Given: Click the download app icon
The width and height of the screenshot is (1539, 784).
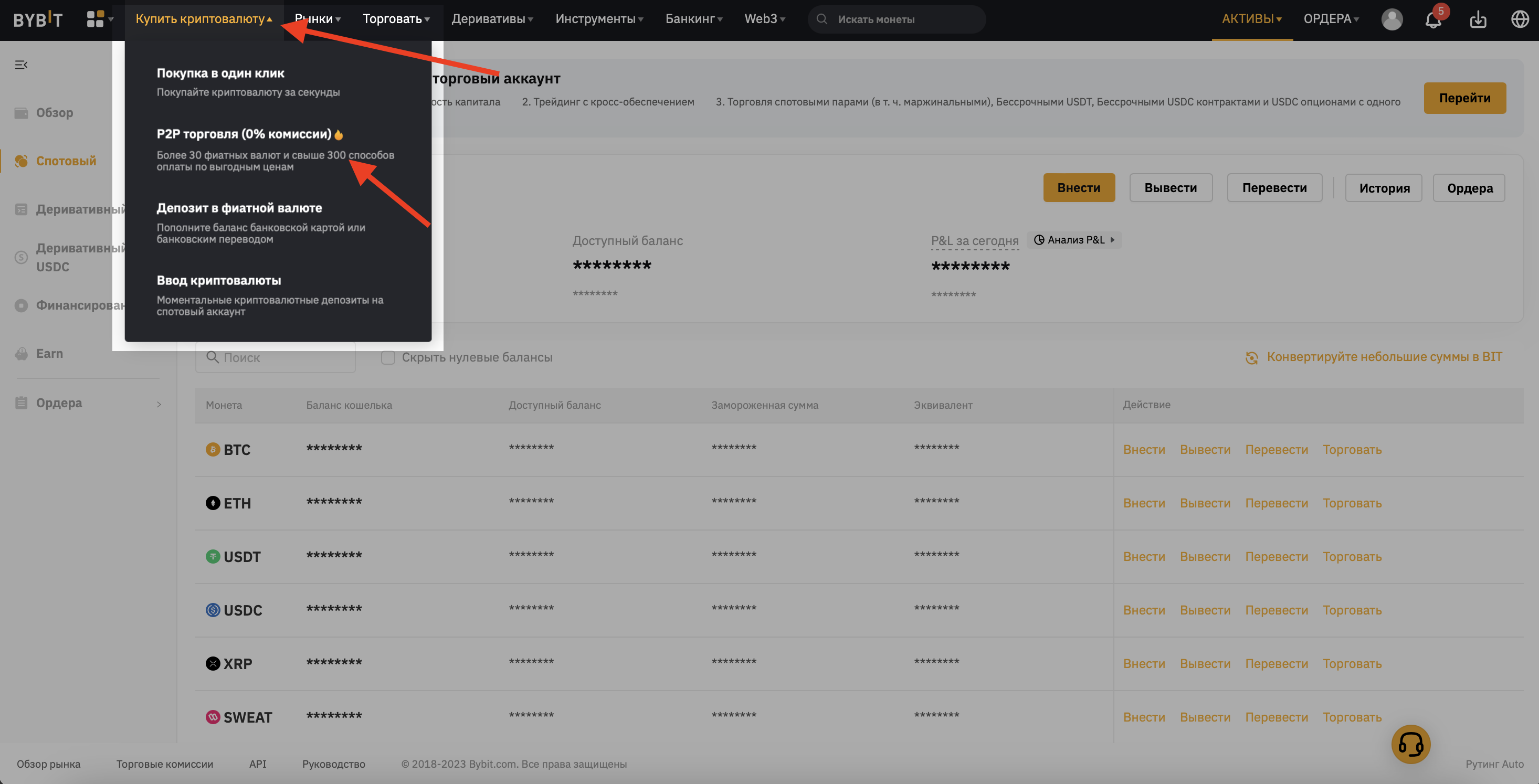Looking at the screenshot, I should [1478, 19].
